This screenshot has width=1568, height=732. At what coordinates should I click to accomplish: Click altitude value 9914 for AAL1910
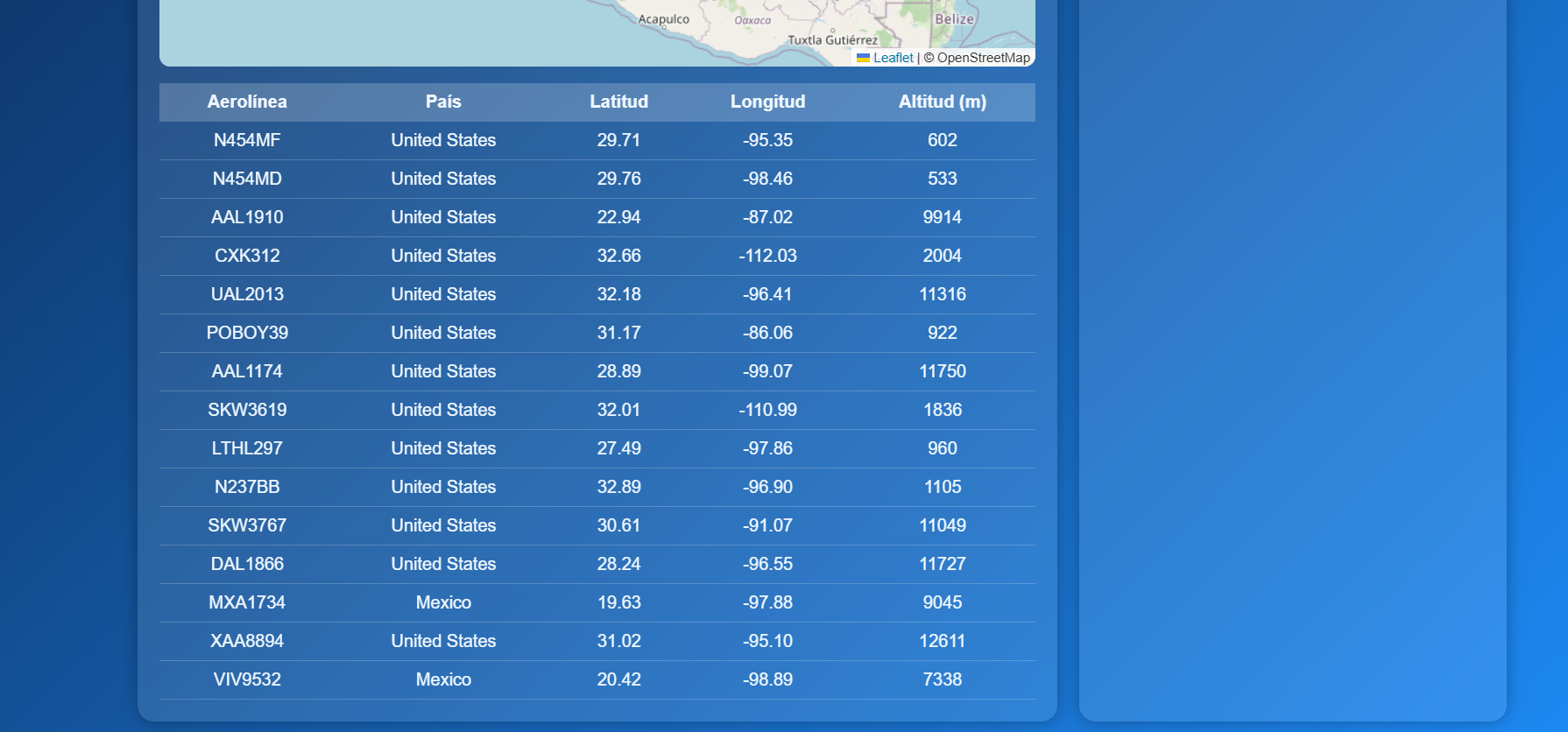[x=943, y=217]
